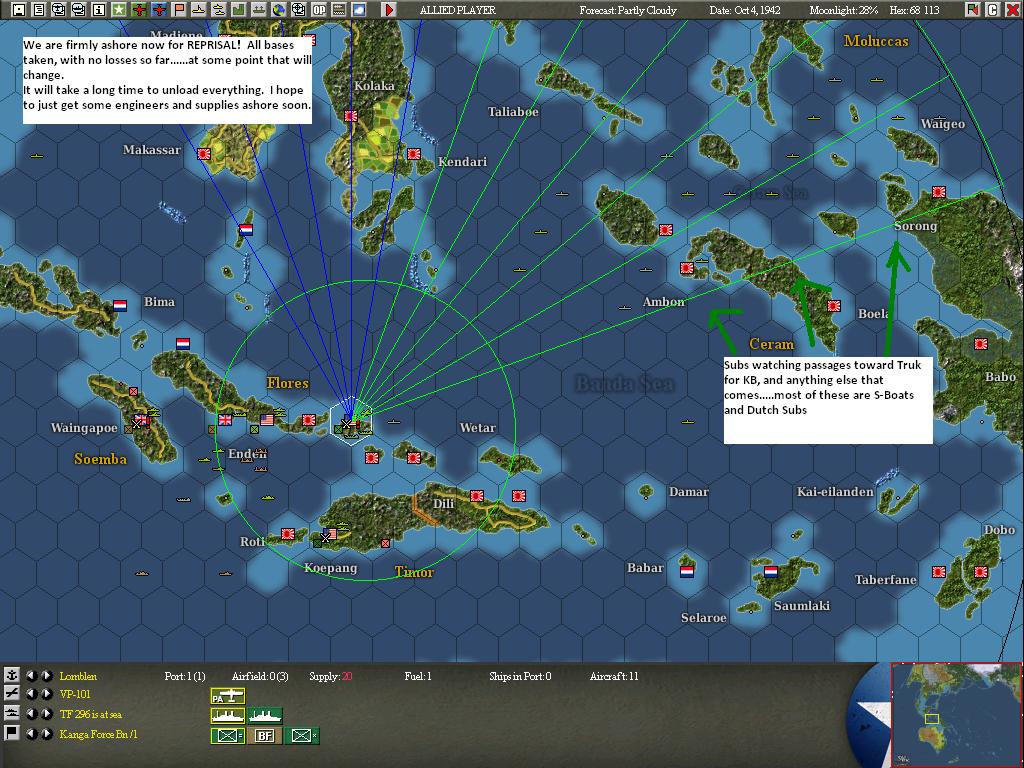Click the red plane air units icon

(138, 9)
